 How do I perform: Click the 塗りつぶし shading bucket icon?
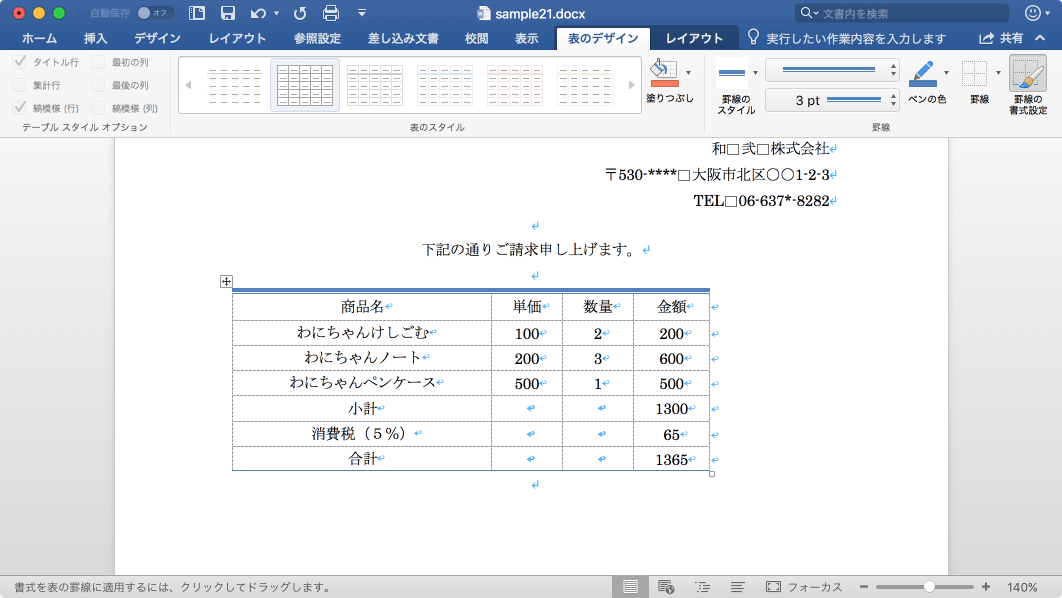click(664, 73)
